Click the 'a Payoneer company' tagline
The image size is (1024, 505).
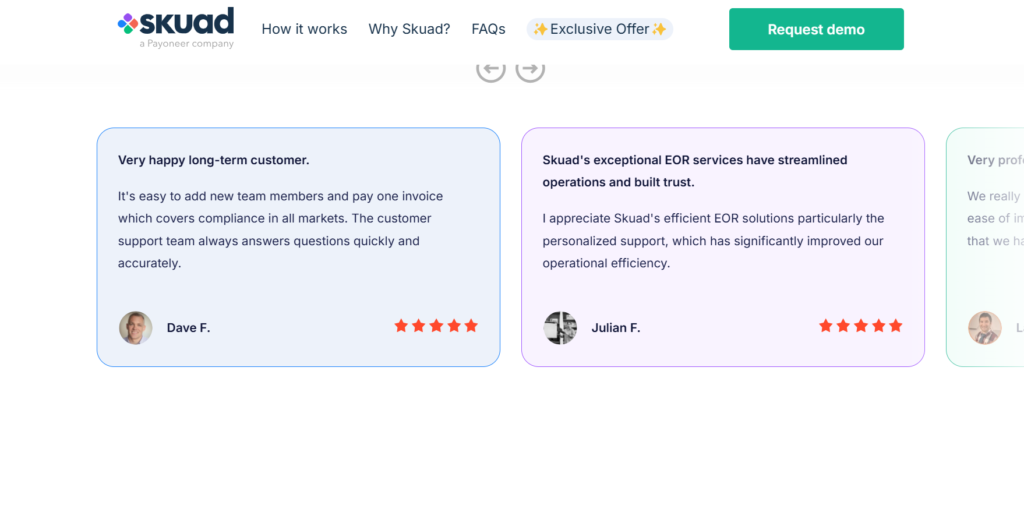(x=187, y=44)
